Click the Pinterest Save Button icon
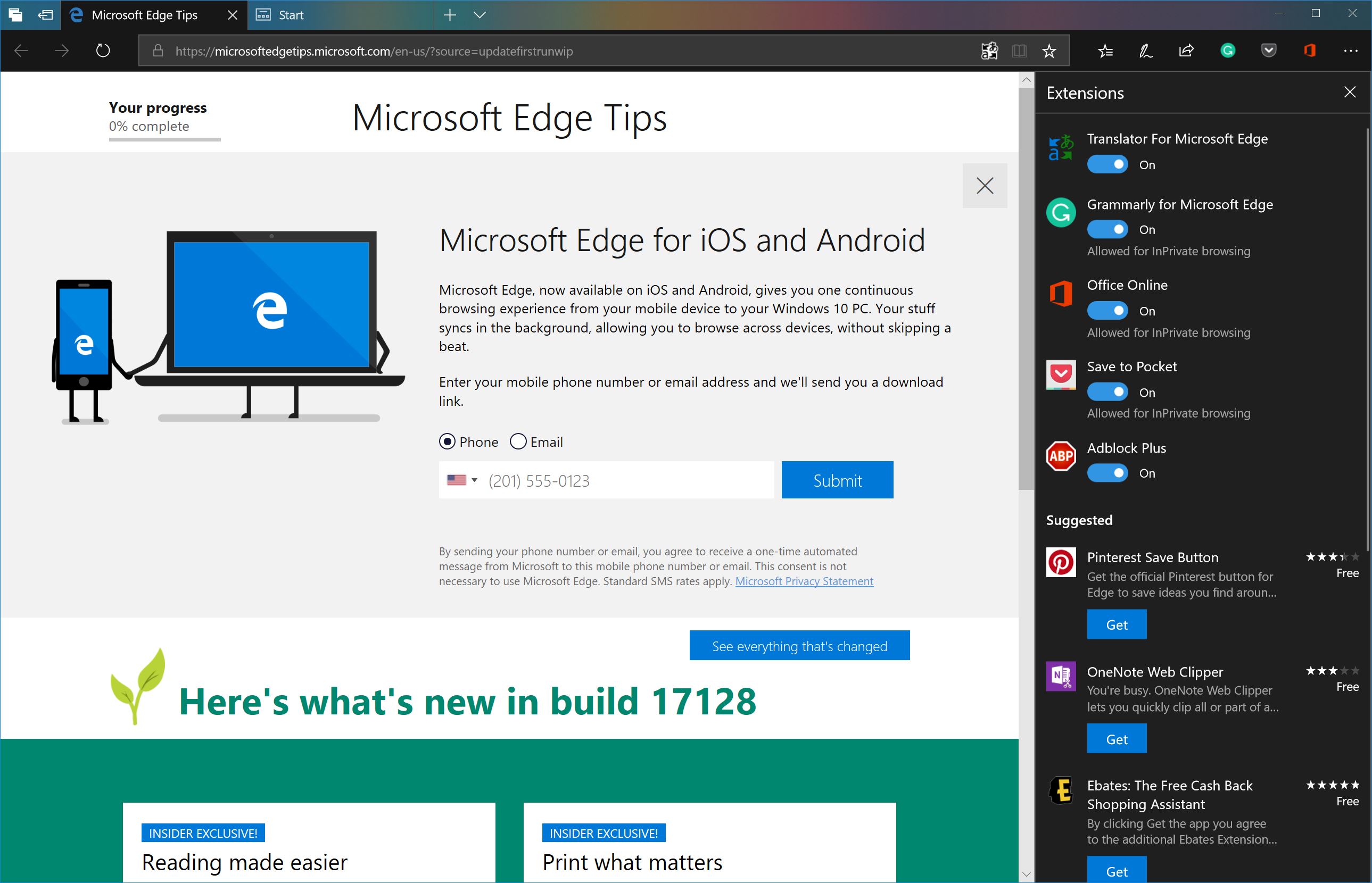1372x883 pixels. 1061,562
